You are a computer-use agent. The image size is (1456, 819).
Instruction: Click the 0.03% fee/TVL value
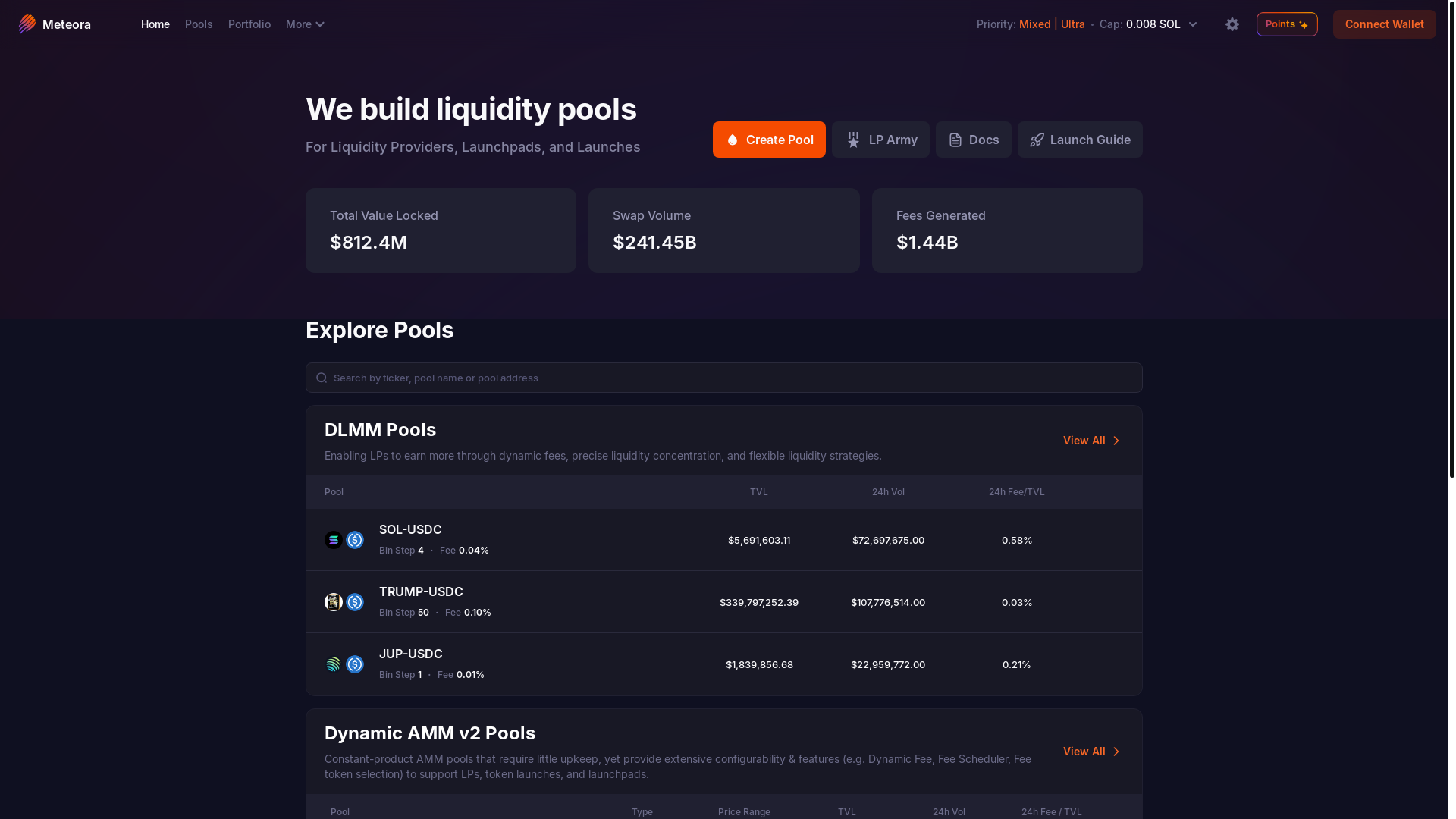[x=1017, y=603]
